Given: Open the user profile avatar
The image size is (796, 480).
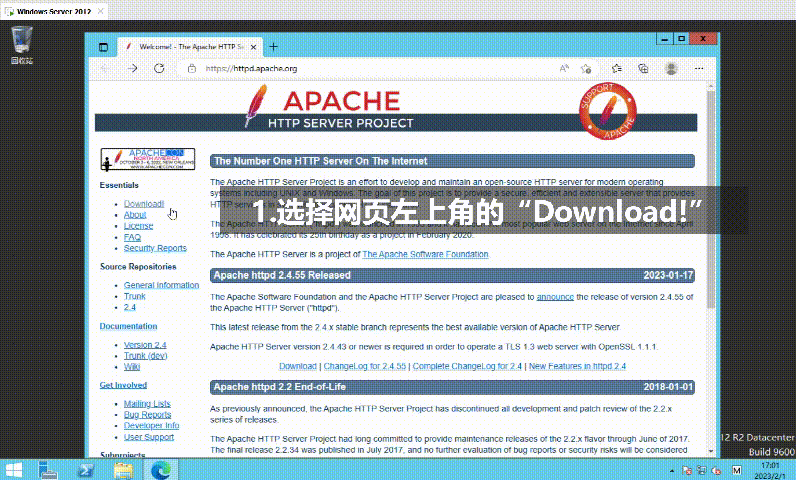Looking at the screenshot, I should point(671,68).
